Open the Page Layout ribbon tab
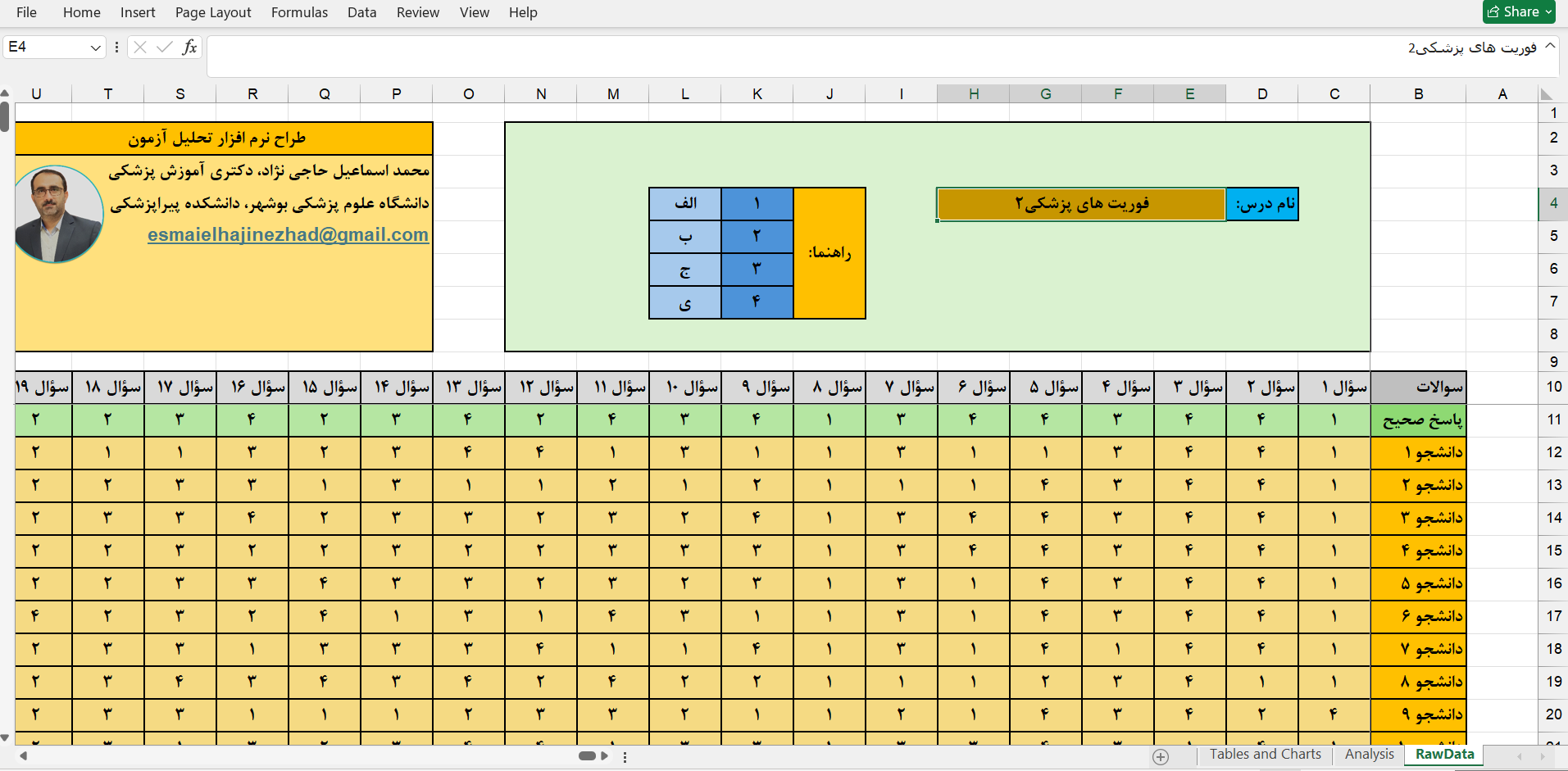1568x771 pixels. [213, 12]
